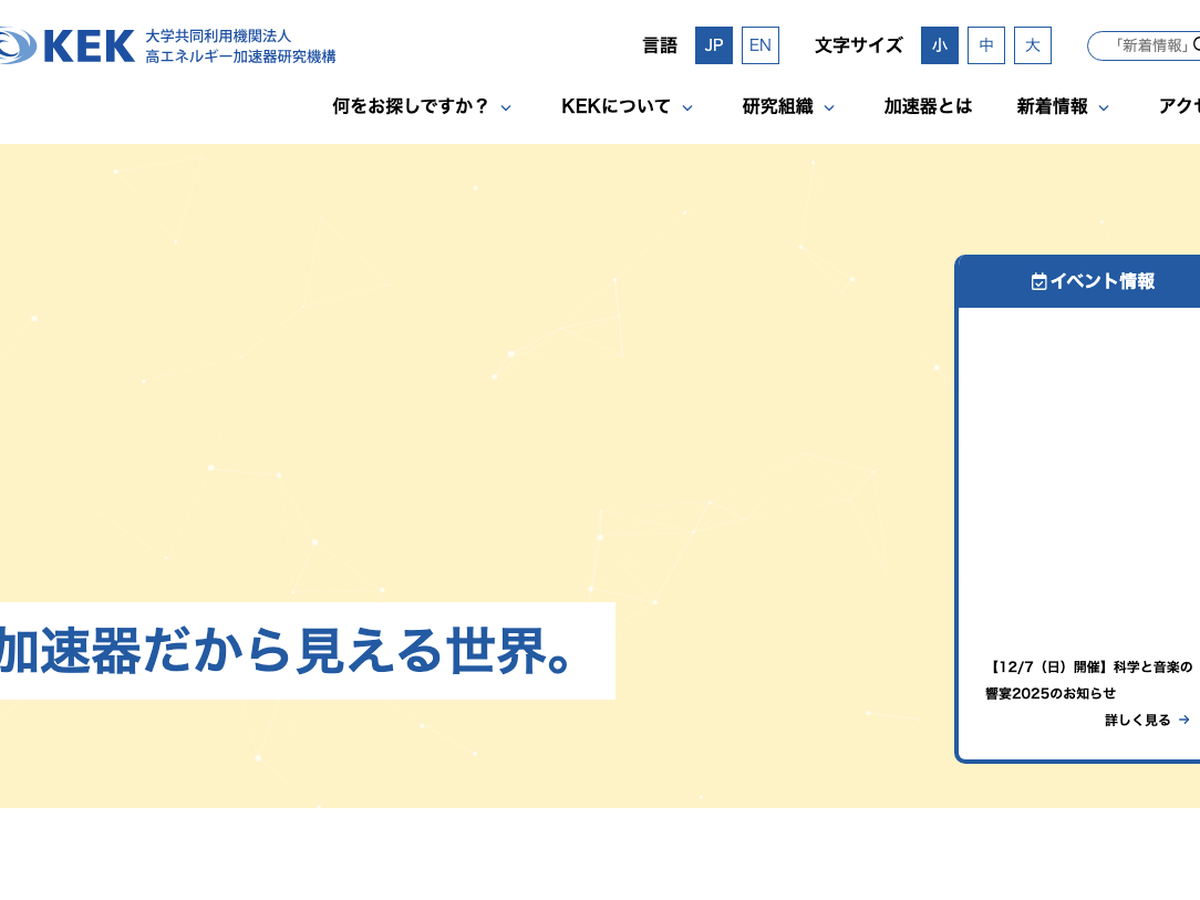Open the 科学と音楽の響宴2025 event notice
The width and height of the screenshot is (1200, 900).
click(1087, 680)
